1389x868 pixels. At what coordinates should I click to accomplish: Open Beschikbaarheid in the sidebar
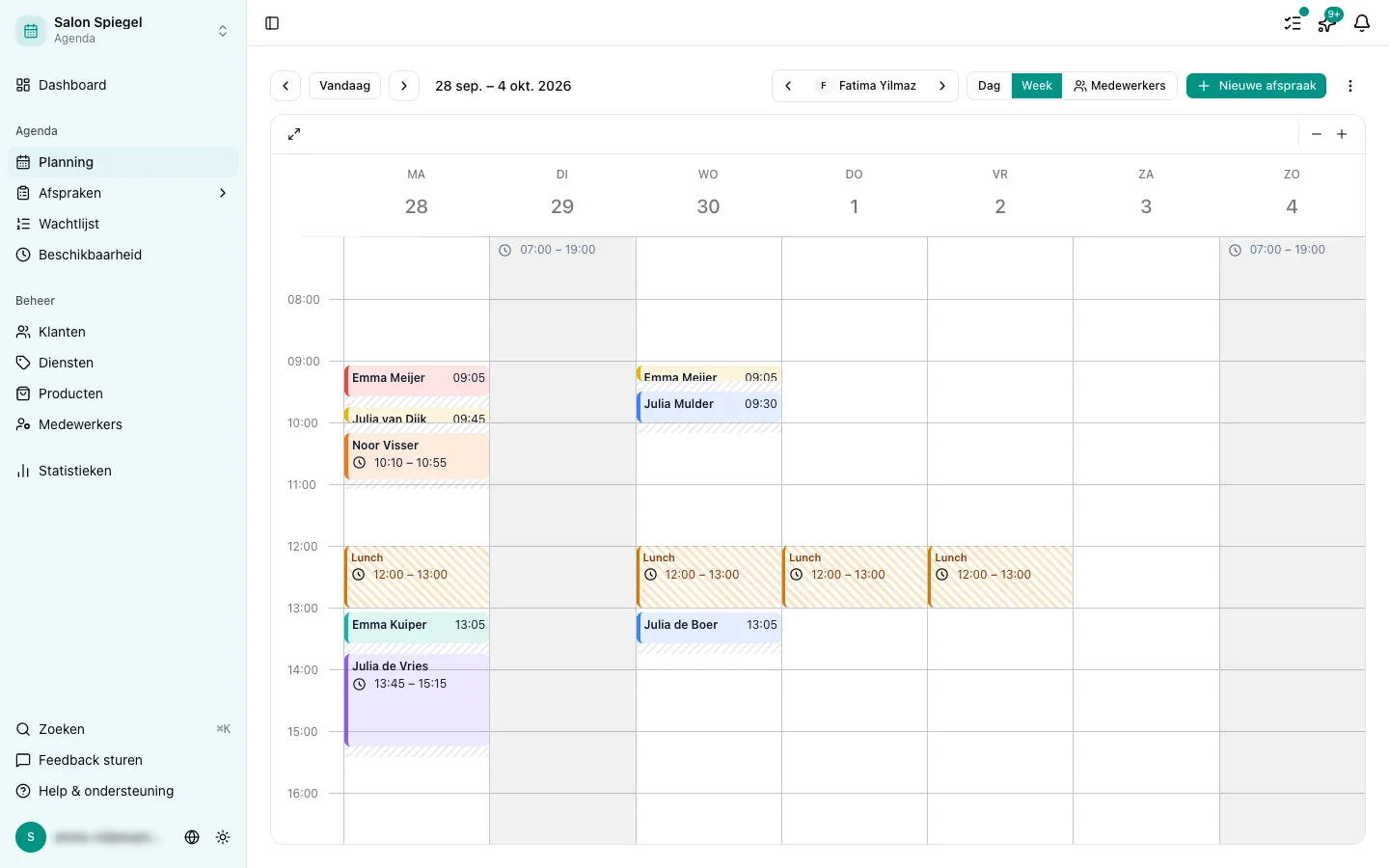[x=123, y=255]
